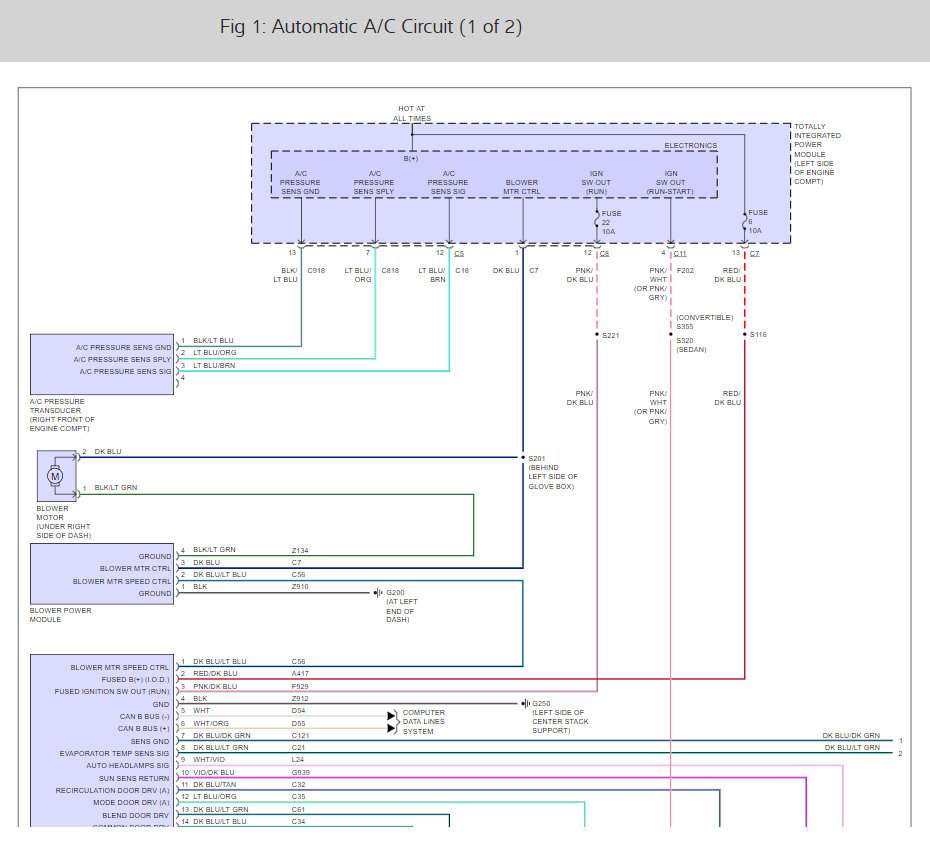The image size is (930, 852).
Task: Click 'BLOWER POWER MODULE' component label
Action: 60,615
